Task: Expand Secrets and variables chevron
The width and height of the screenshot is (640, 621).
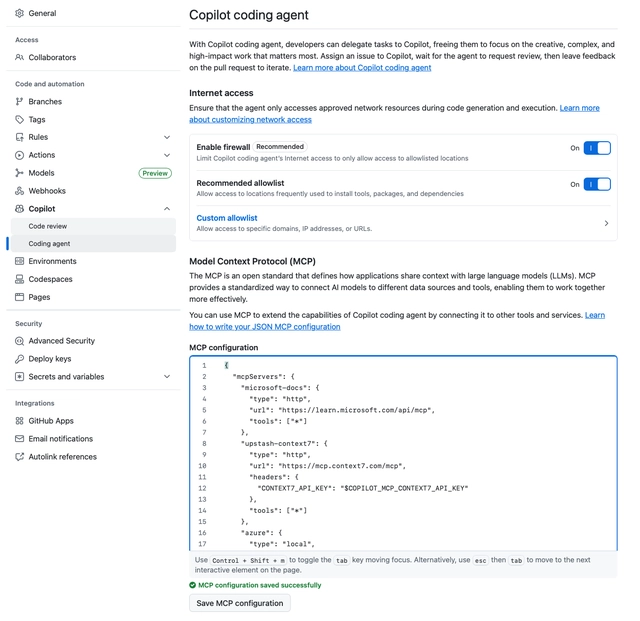Action: coord(167,377)
